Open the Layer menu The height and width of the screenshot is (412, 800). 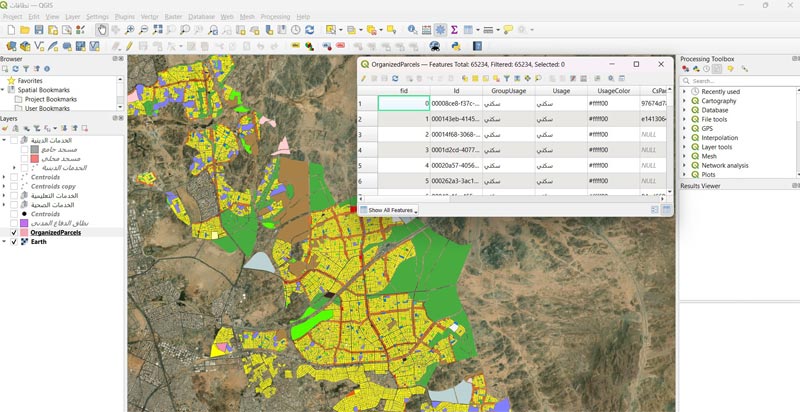click(x=72, y=17)
